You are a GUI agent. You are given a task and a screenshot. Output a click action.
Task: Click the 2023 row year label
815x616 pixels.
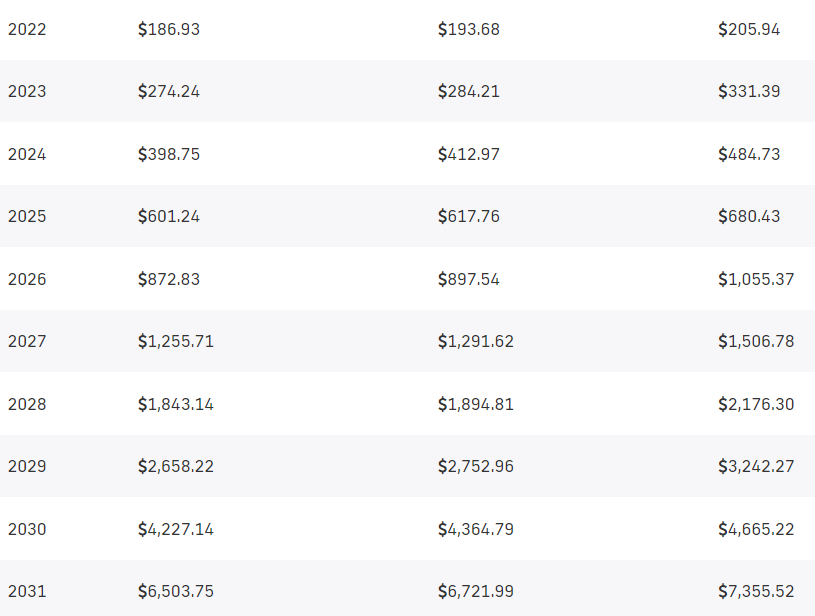pos(27,91)
